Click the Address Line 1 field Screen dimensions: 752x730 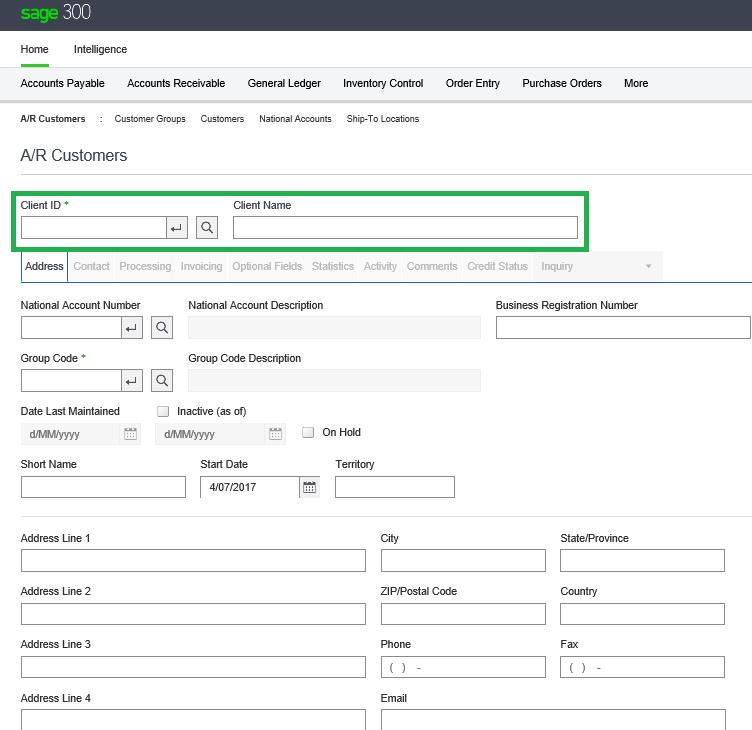(x=193, y=561)
